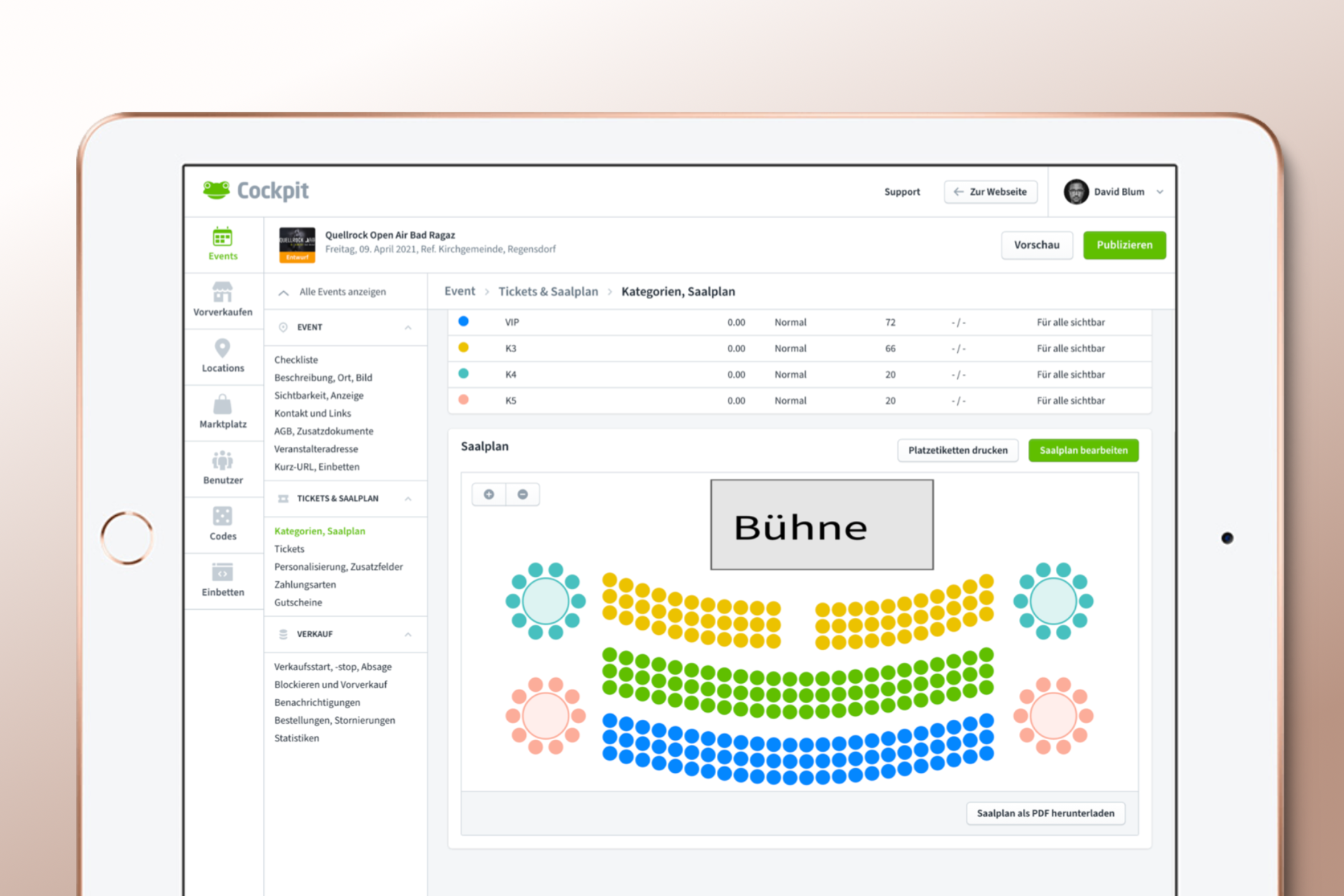Click the blue VIP color dot
Screen dimensions: 1344x896
464,321
